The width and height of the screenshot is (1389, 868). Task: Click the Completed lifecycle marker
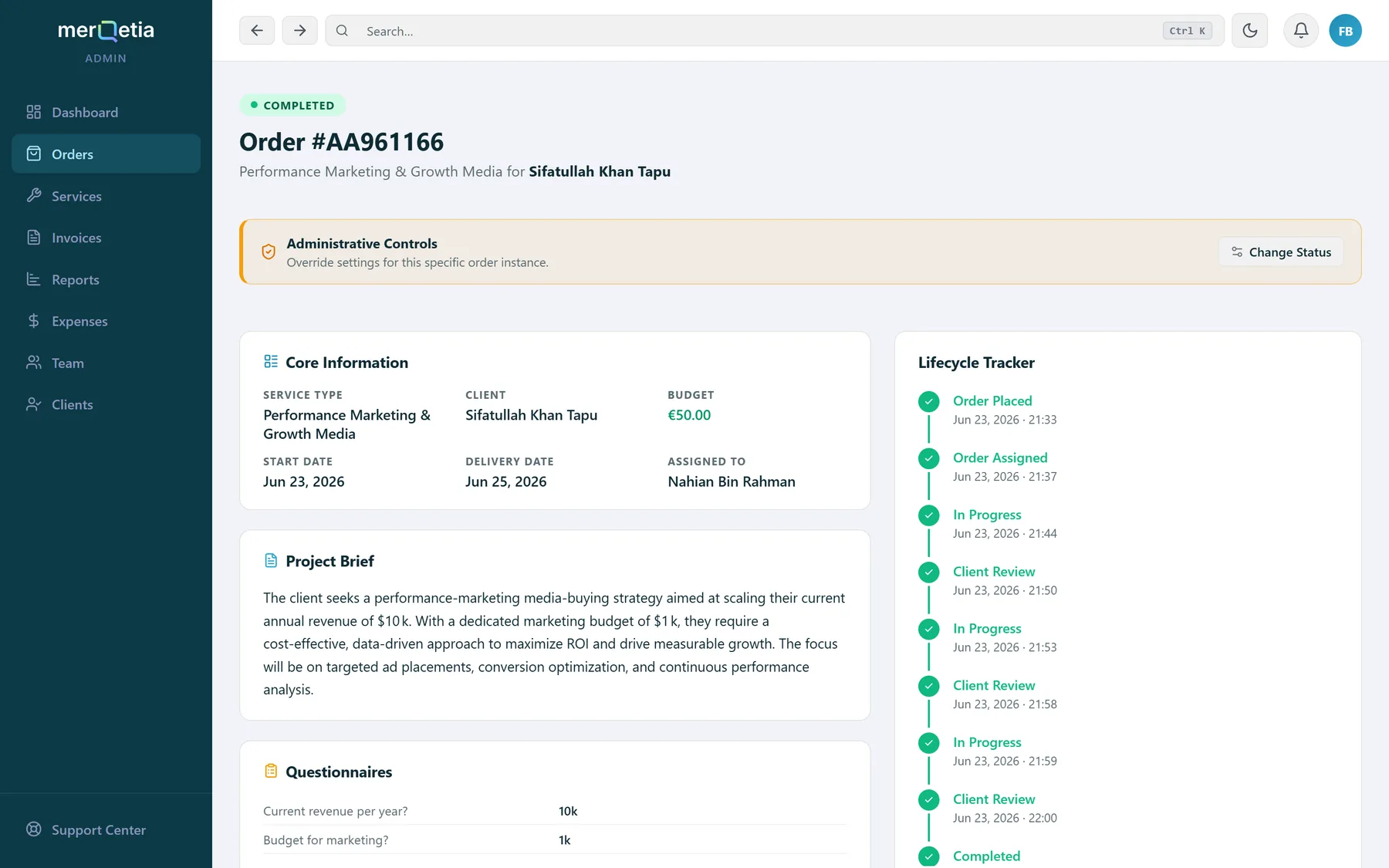point(929,856)
